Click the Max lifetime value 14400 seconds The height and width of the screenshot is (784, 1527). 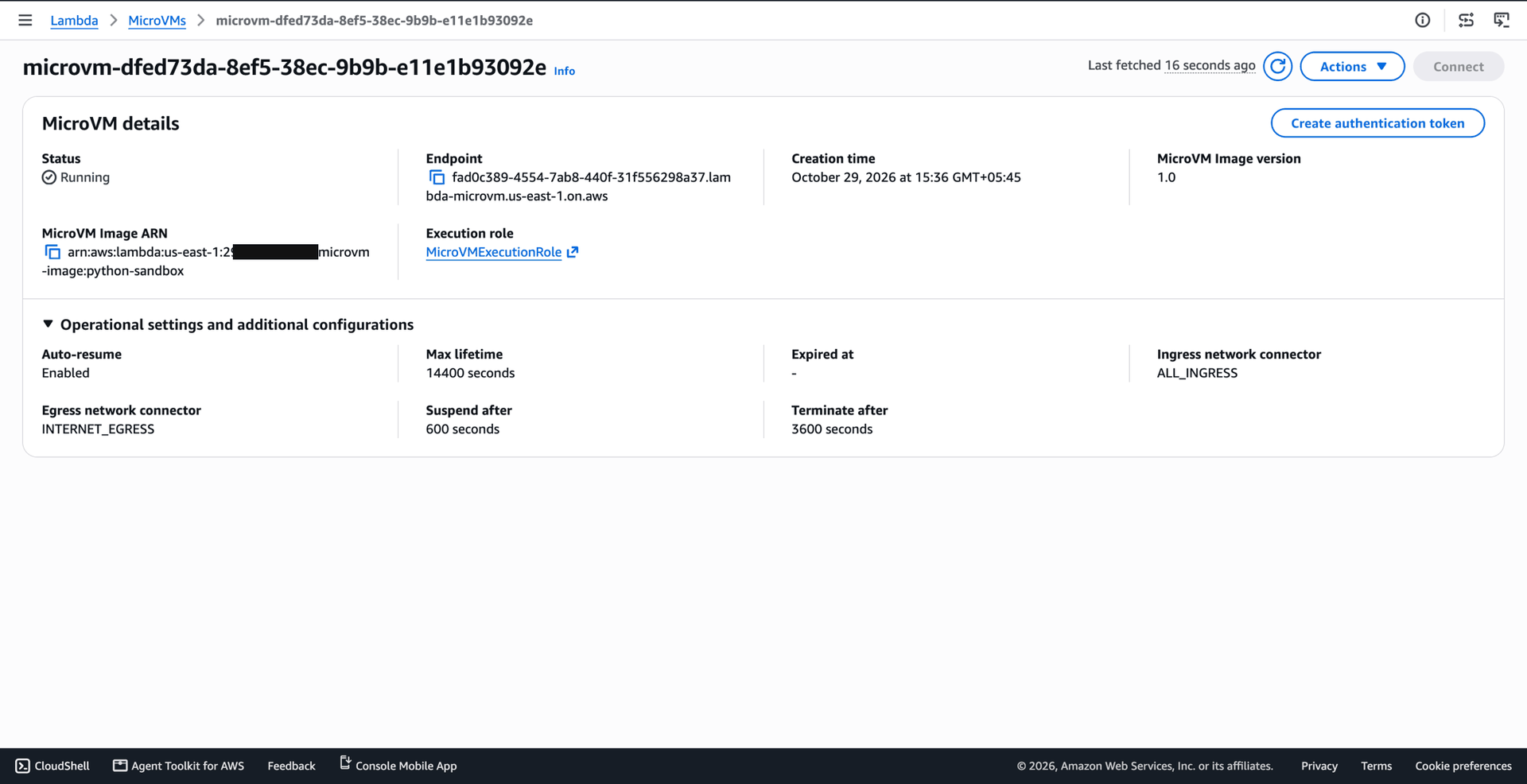(x=470, y=373)
